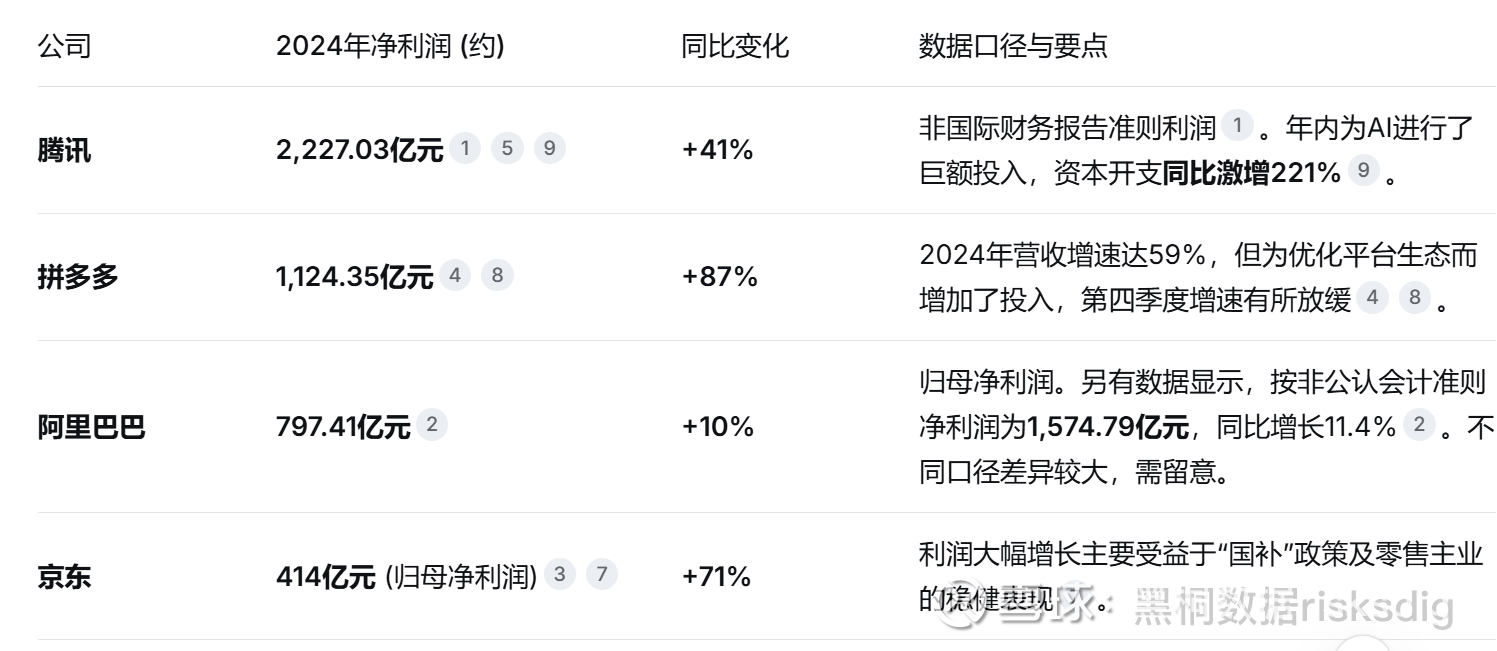Open citation 9 after 同比激增221%

(1363, 171)
